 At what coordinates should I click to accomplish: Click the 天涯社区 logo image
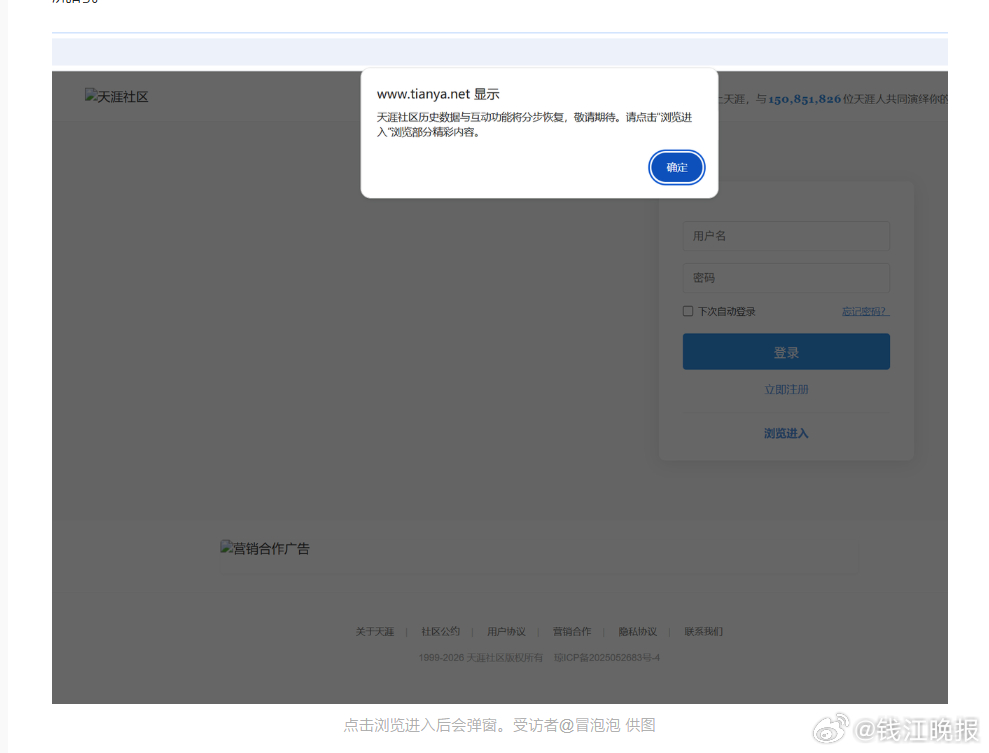pos(117,96)
